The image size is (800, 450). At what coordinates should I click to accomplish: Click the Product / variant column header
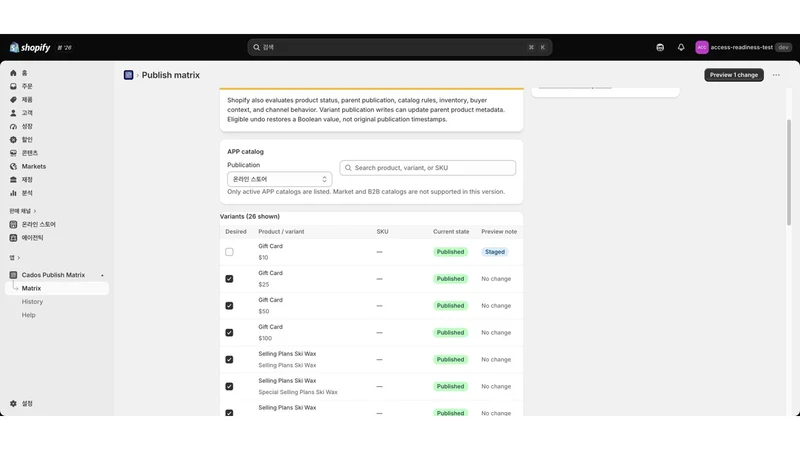point(281,232)
